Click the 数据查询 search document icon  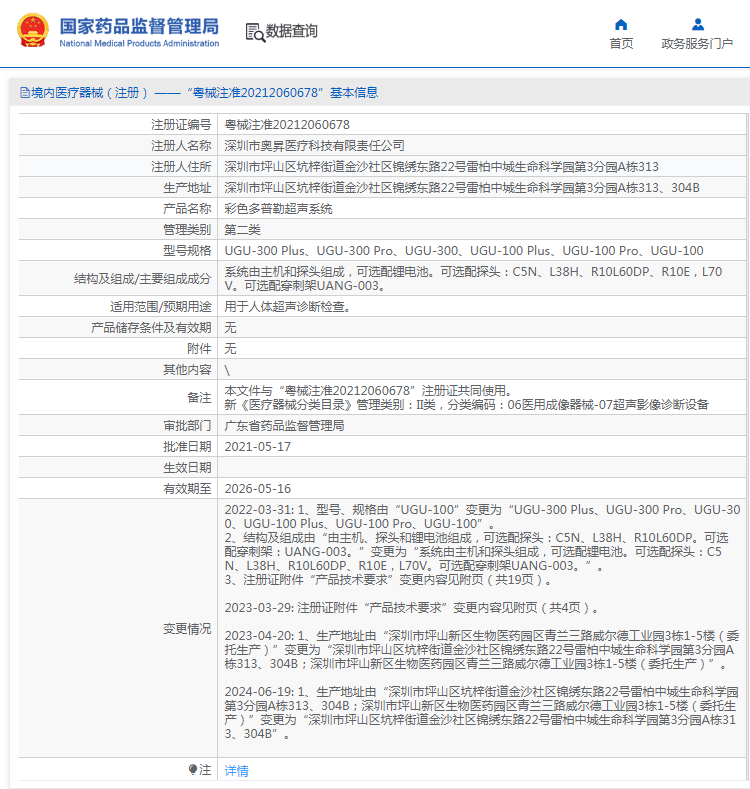point(255,32)
